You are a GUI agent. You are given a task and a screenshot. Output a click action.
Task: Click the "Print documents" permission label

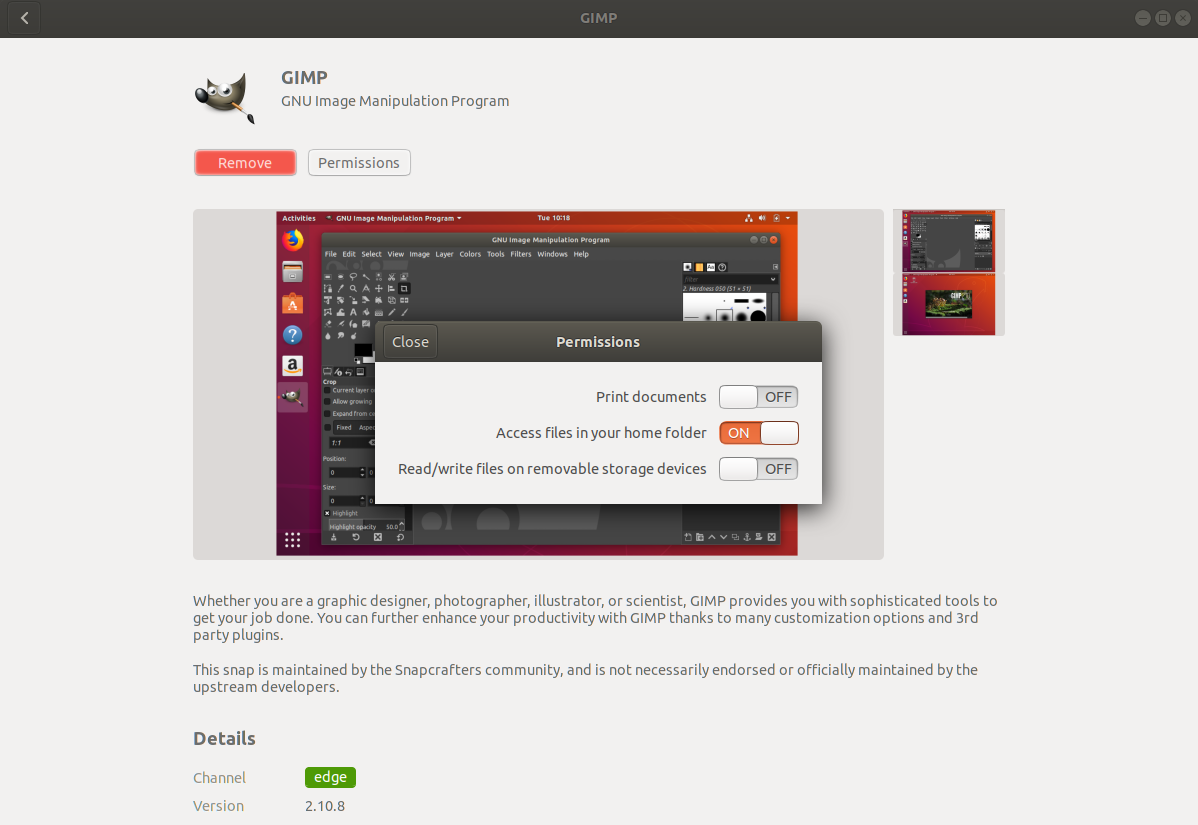[651, 397]
